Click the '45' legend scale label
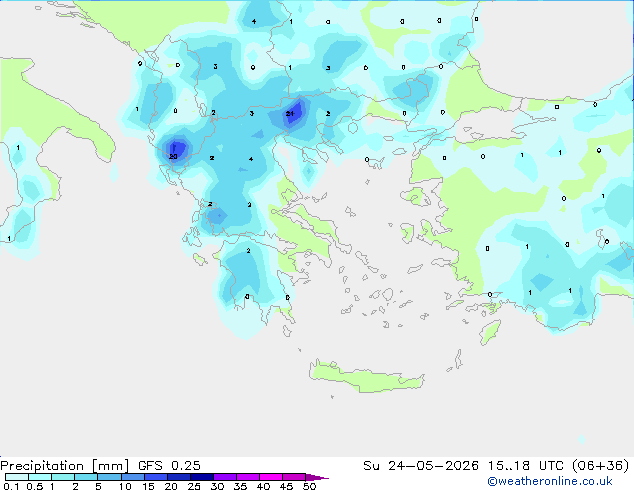 pyautogui.click(x=287, y=486)
